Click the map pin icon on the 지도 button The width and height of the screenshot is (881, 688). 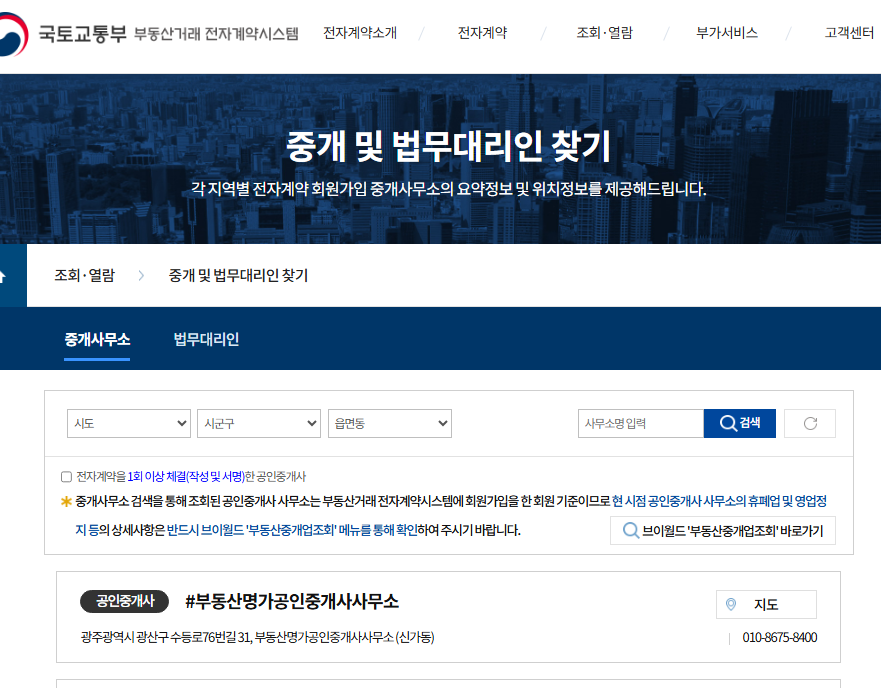pyautogui.click(x=733, y=604)
